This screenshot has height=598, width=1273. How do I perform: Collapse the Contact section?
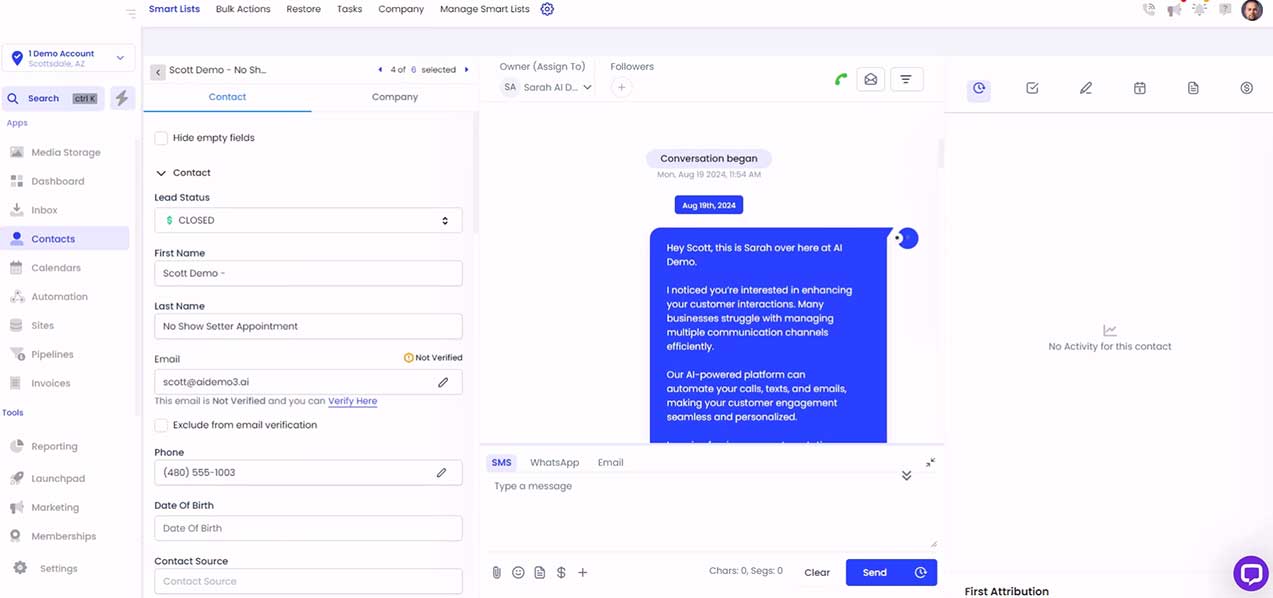161,173
